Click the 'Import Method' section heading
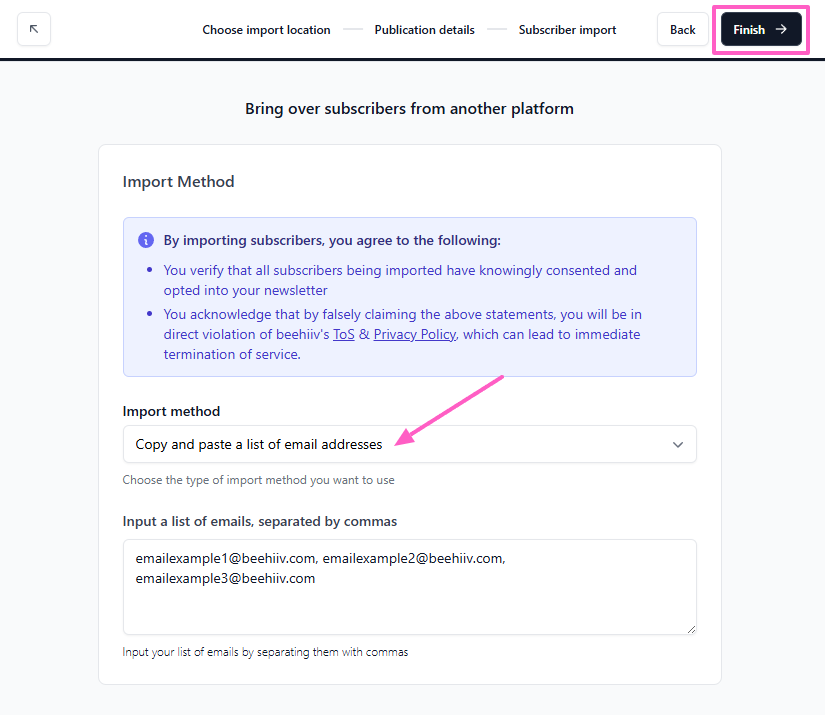825x715 pixels. 178,182
